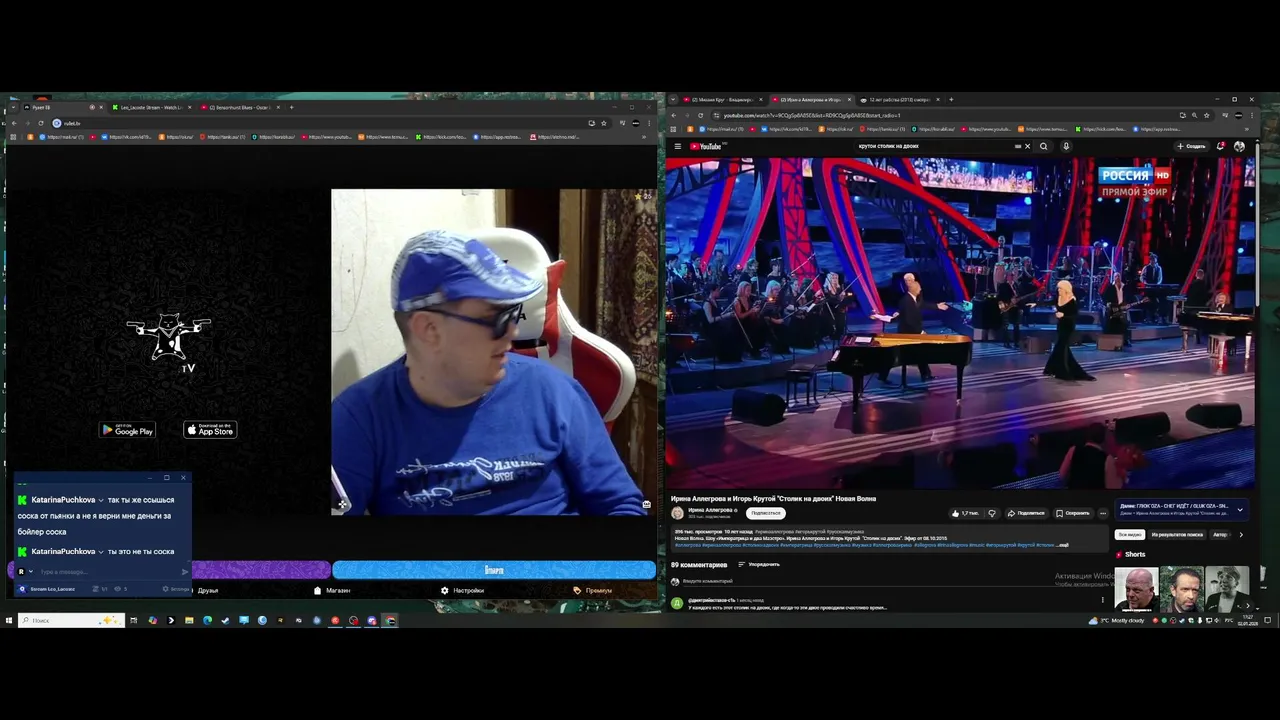Screen dimensions: 1280x720
Task: Switch to the Leo_Lacoste Stream tab
Action: pos(152,107)
